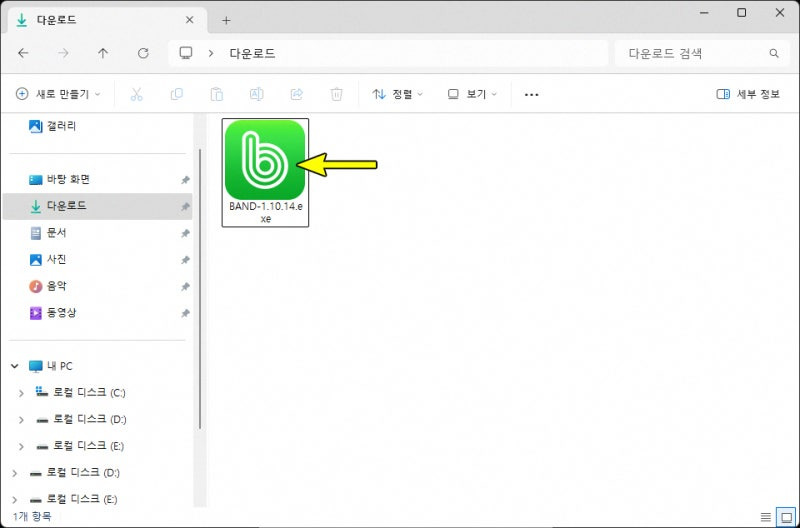Click the Delete trash icon
Image resolution: width=800 pixels, height=528 pixels.
336,94
